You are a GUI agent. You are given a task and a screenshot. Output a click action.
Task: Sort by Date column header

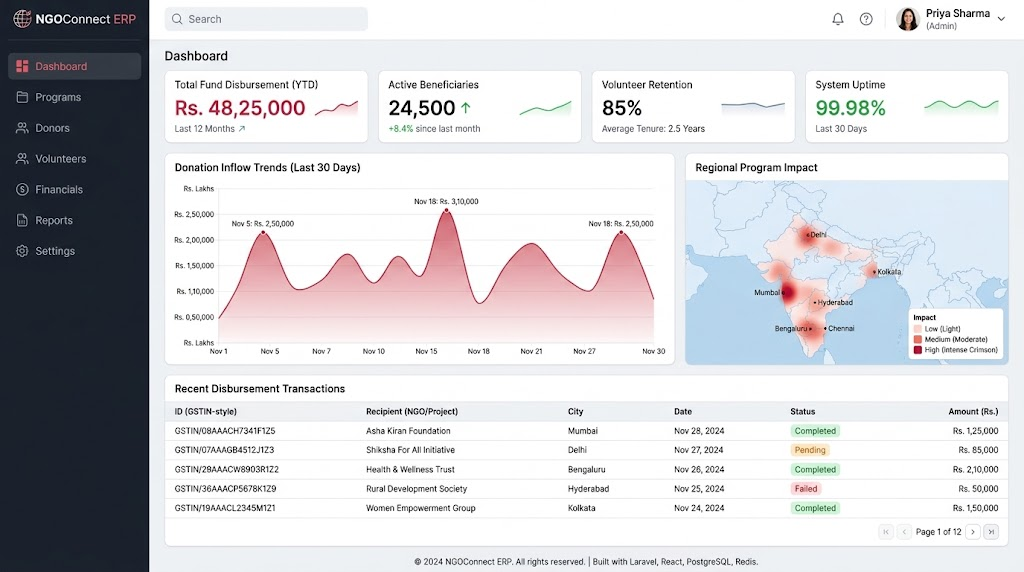click(x=683, y=411)
